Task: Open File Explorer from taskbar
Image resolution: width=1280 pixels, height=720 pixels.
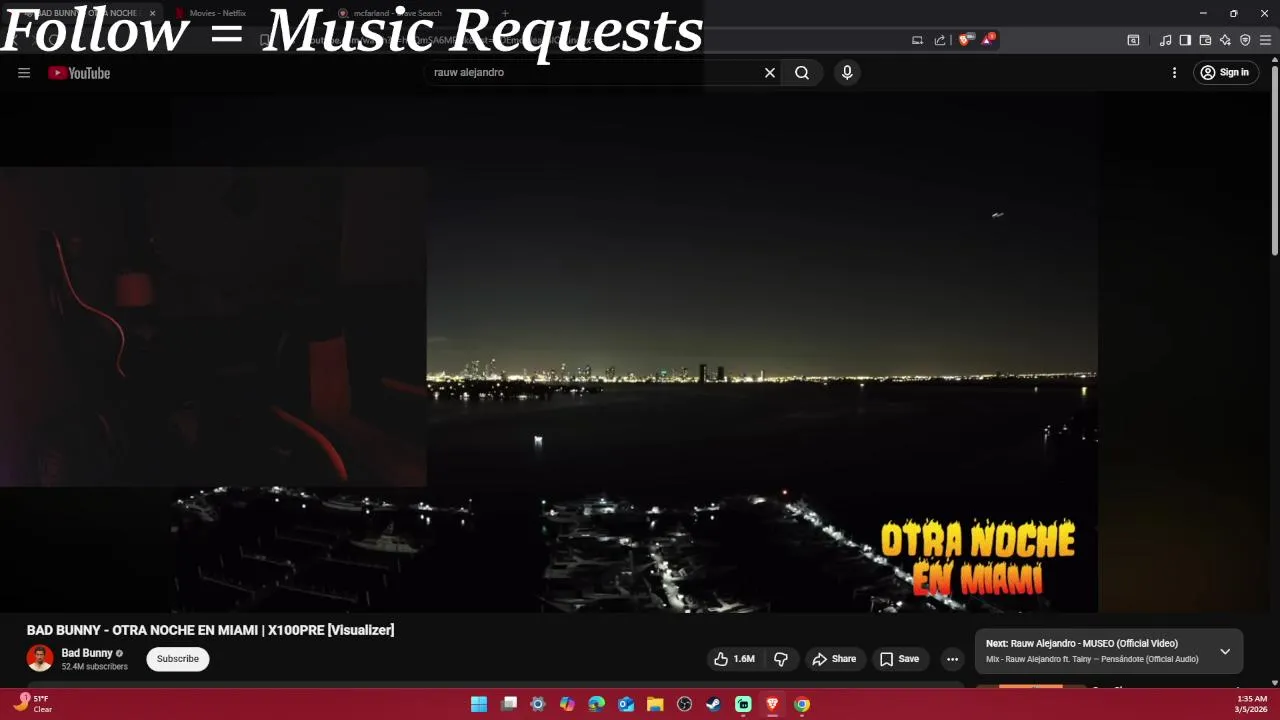Action: click(x=655, y=704)
